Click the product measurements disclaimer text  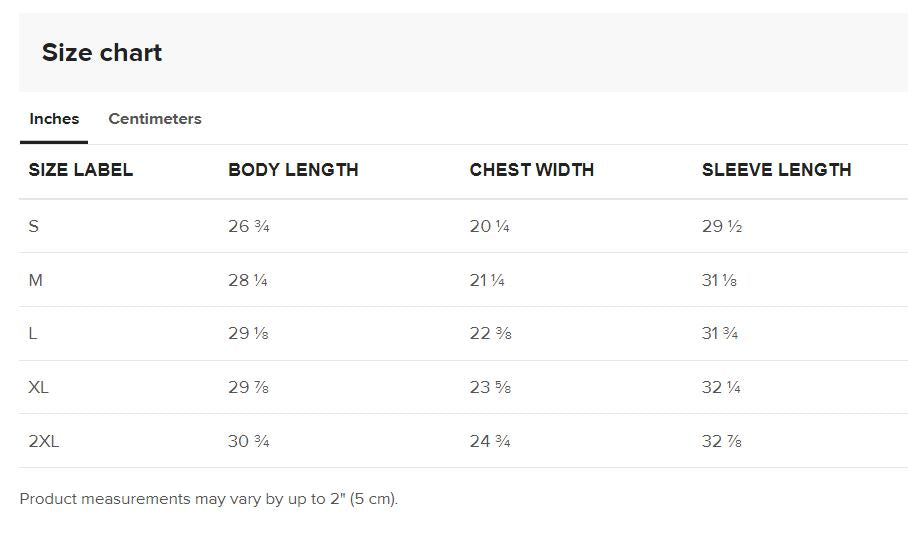click(x=209, y=499)
